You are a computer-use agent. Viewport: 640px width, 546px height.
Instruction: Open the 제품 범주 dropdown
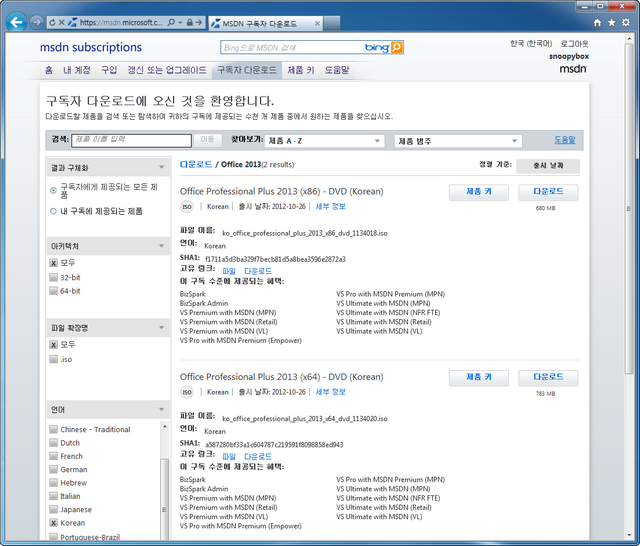(x=458, y=141)
